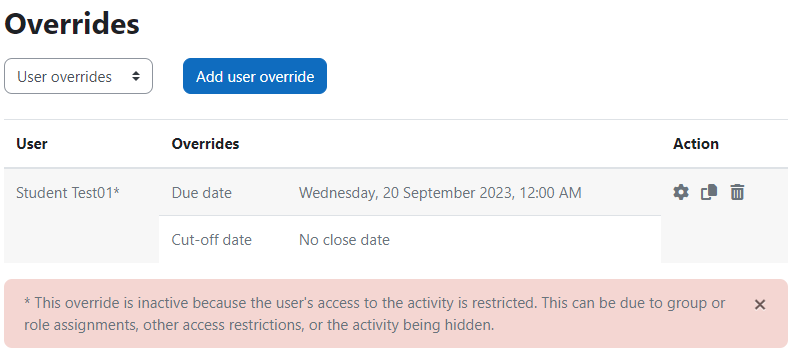Select the Student Test01 user cell

tap(68, 193)
